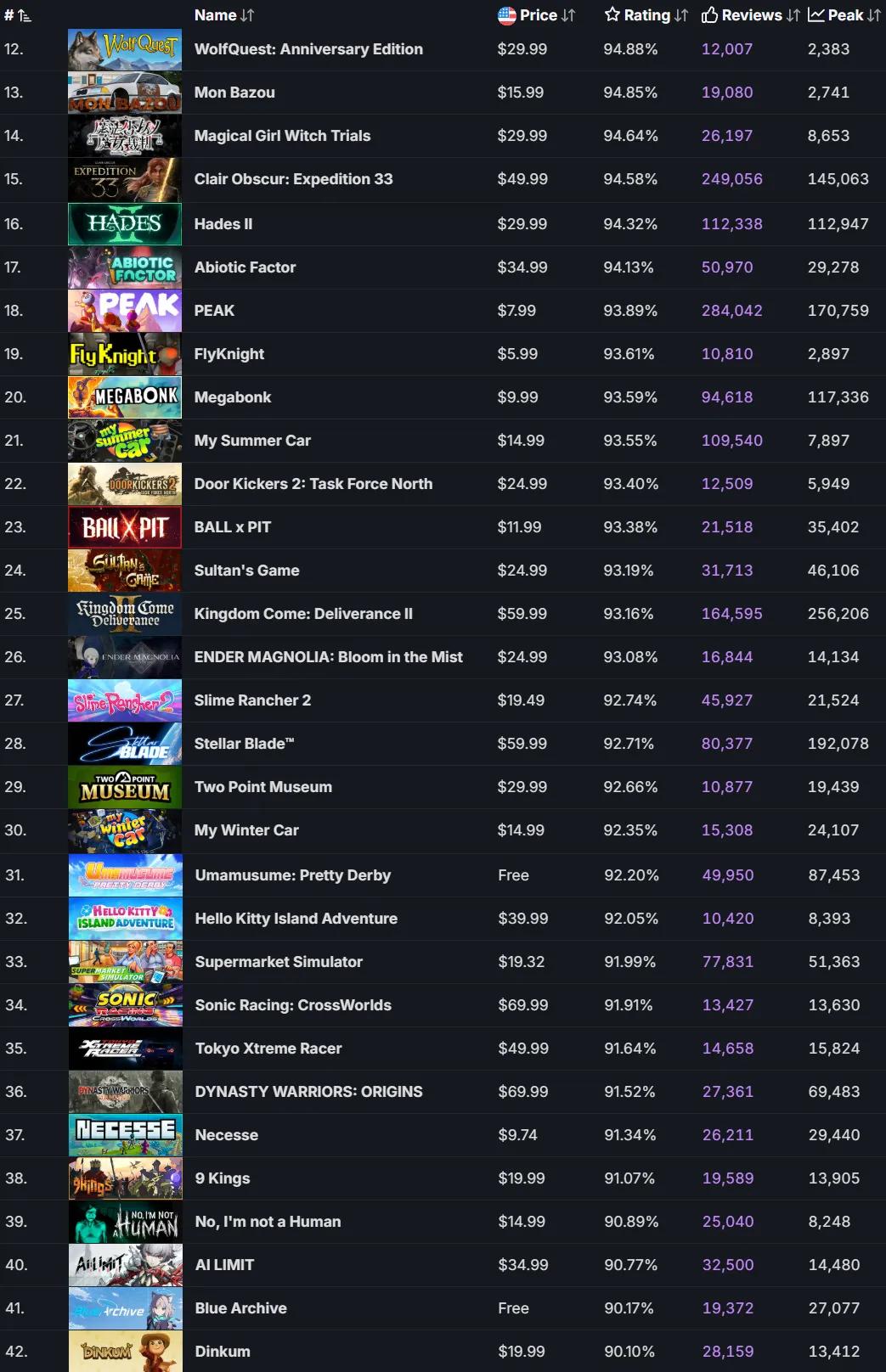Screen dimensions: 886x1372
Task: Click Megabonk's 94,618 review count
Action: tap(726, 397)
